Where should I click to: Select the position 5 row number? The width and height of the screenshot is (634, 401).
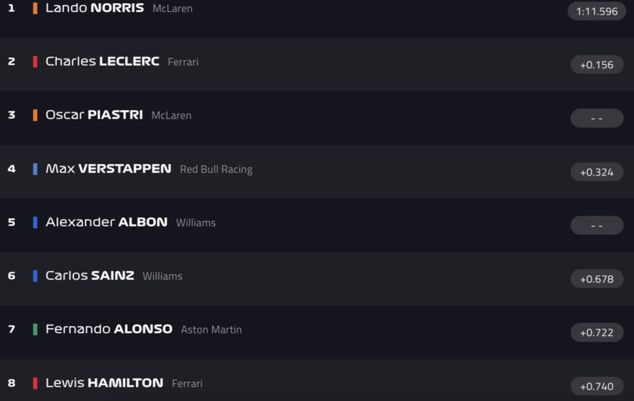coord(11,222)
